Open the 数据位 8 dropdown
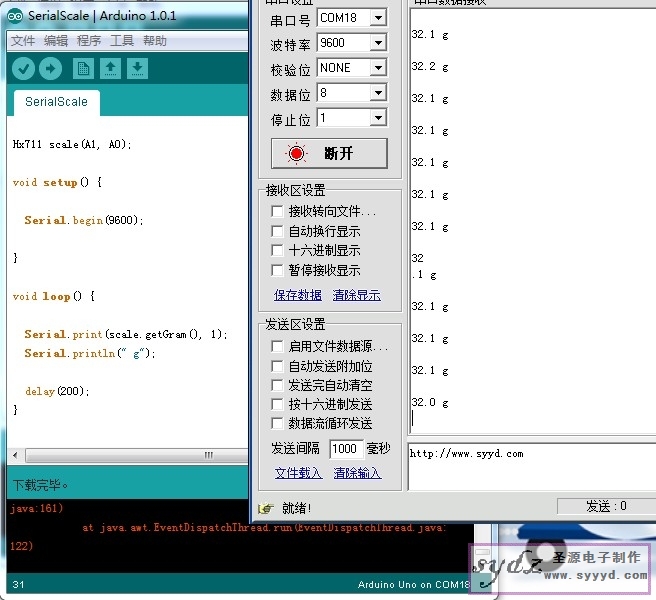656x600 pixels. click(378, 92)
